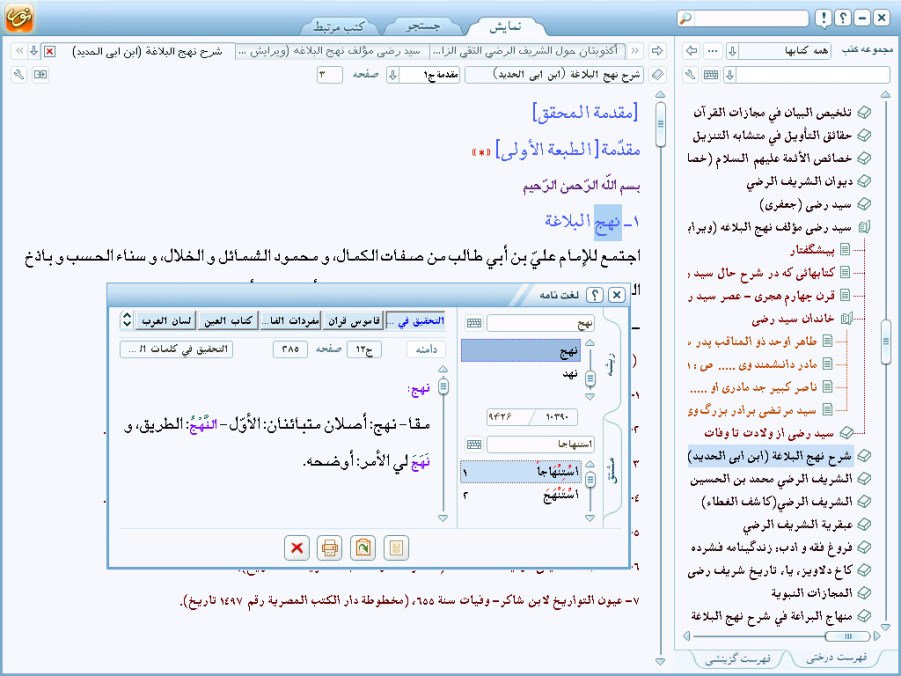
Task: Switch to the کتب مرتبط tab
Action: pos(338,26)
